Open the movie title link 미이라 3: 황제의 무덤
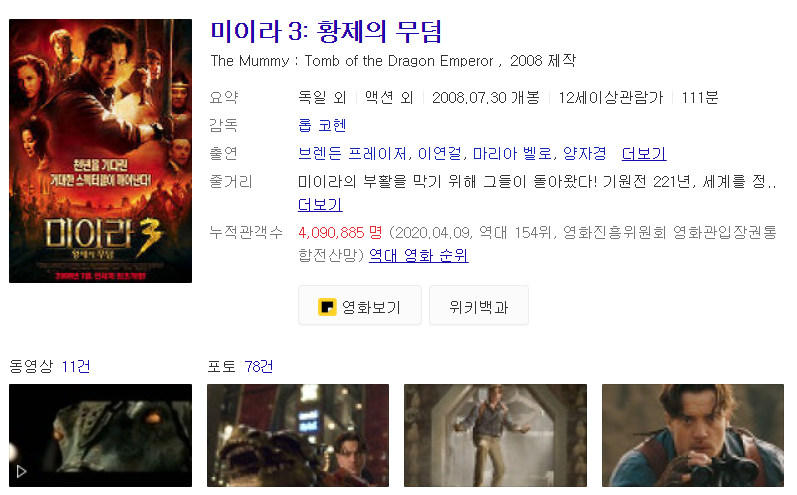This screenshot has width=797, height=495. (x=326, y=31)
